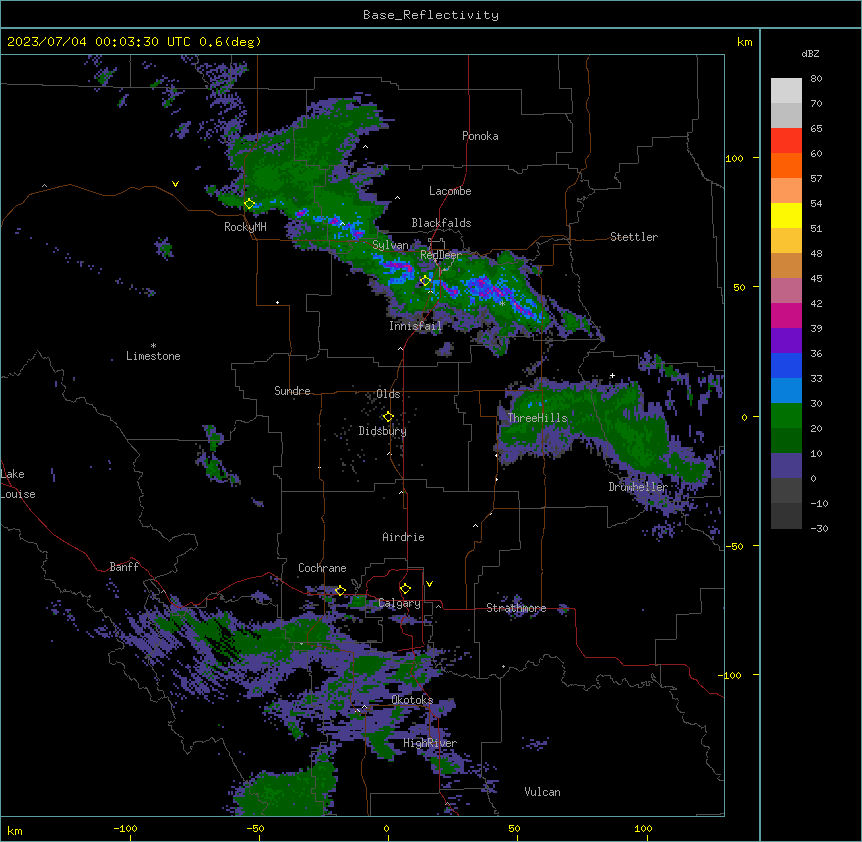The width and height of the screenshot is (862, 842).
Task: Click the -100 km label on bottom axis
Action: pyautogui.click(x=125, y=828)
